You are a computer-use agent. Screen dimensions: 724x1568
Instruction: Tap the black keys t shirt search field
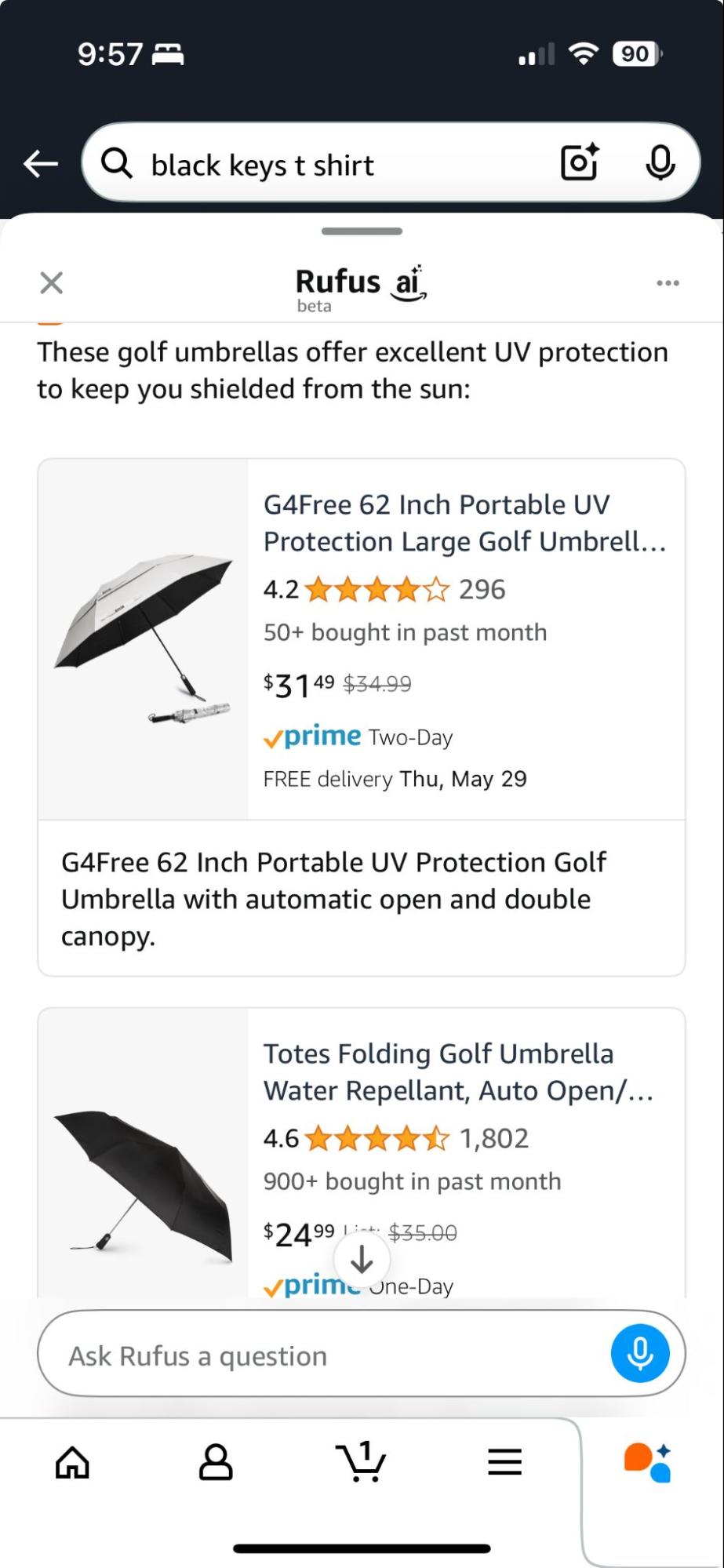(x=337, y=166)
